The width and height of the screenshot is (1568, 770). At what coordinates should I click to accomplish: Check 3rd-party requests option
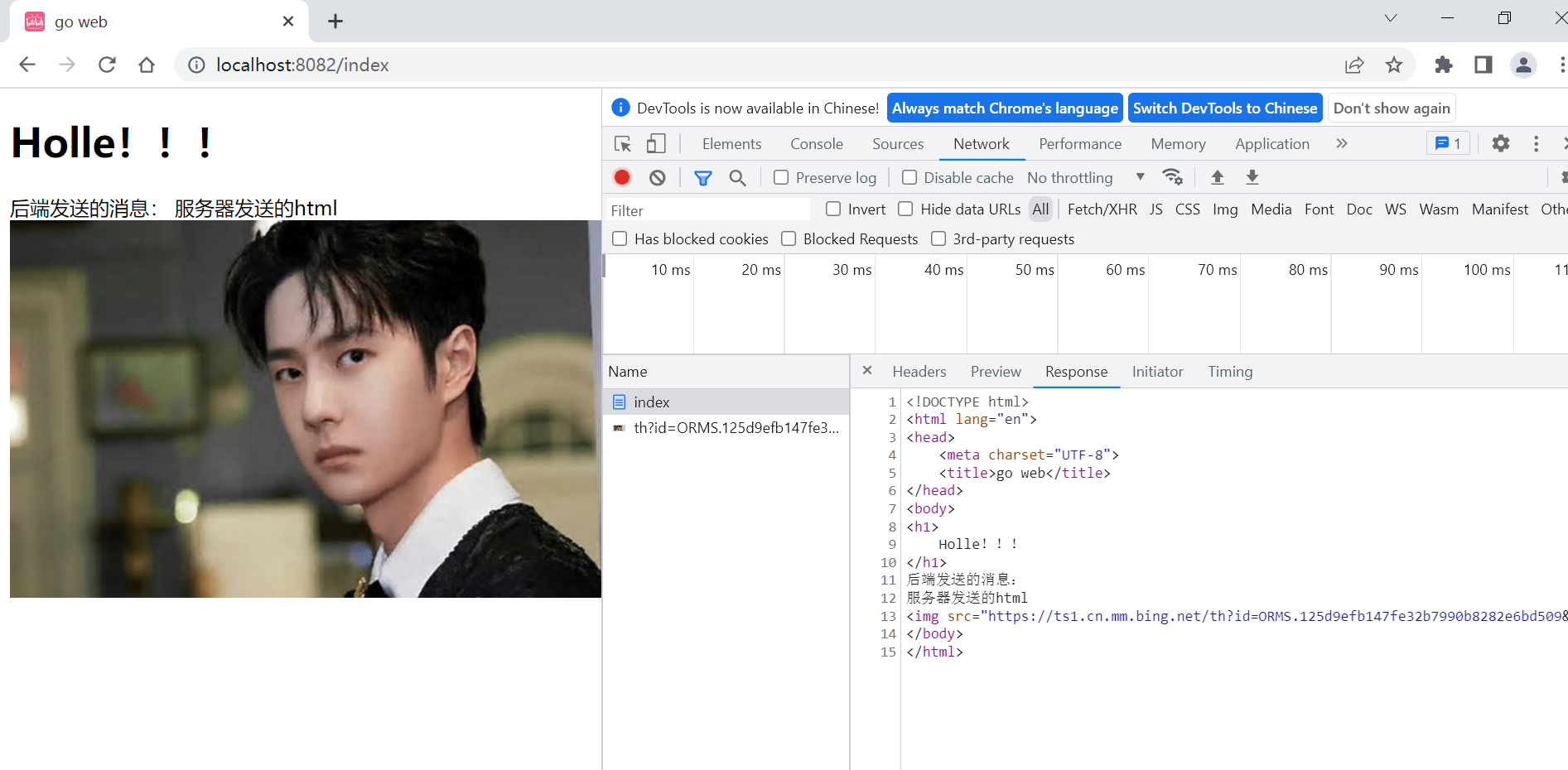pyautogui.click(x=938, y=238)
